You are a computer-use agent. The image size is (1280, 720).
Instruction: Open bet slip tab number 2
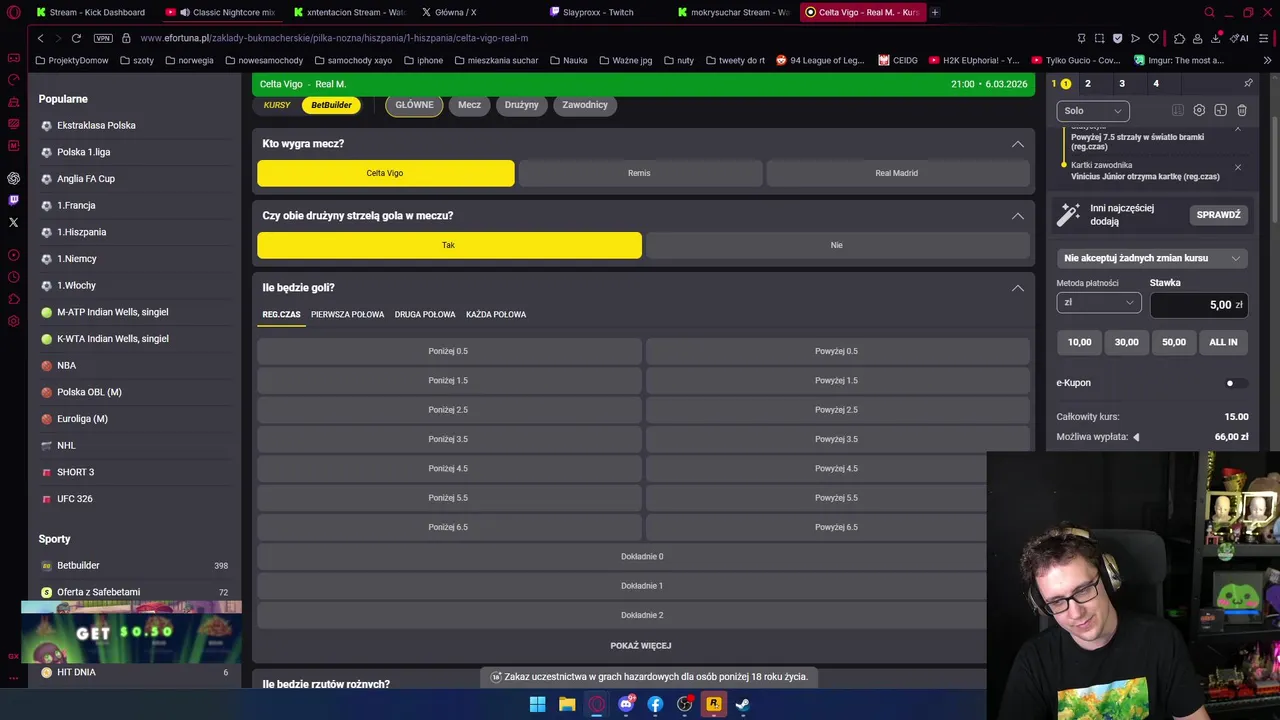[x=1088, y=84]
